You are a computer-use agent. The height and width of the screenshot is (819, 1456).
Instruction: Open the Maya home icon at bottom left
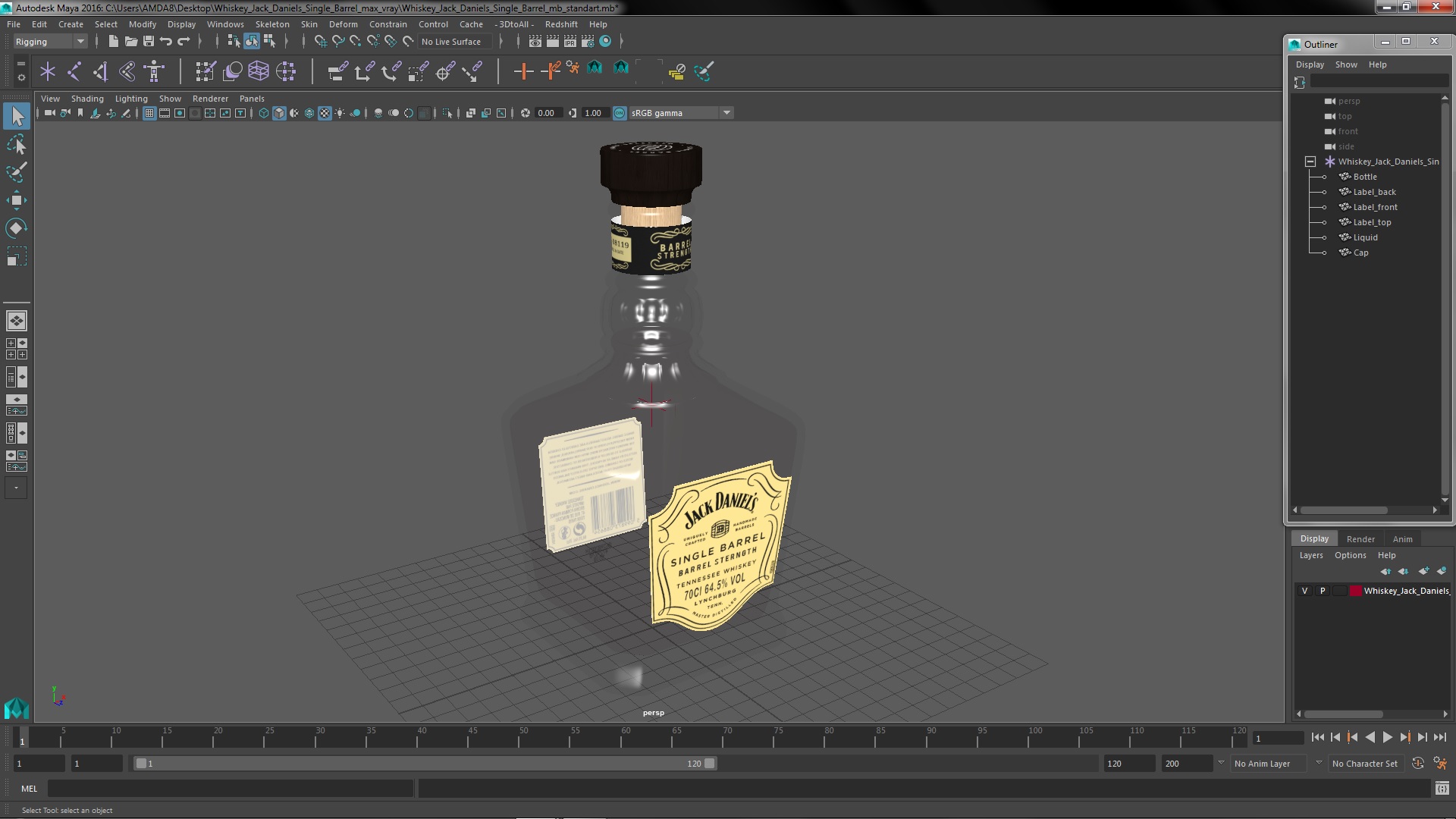point(17,709)
